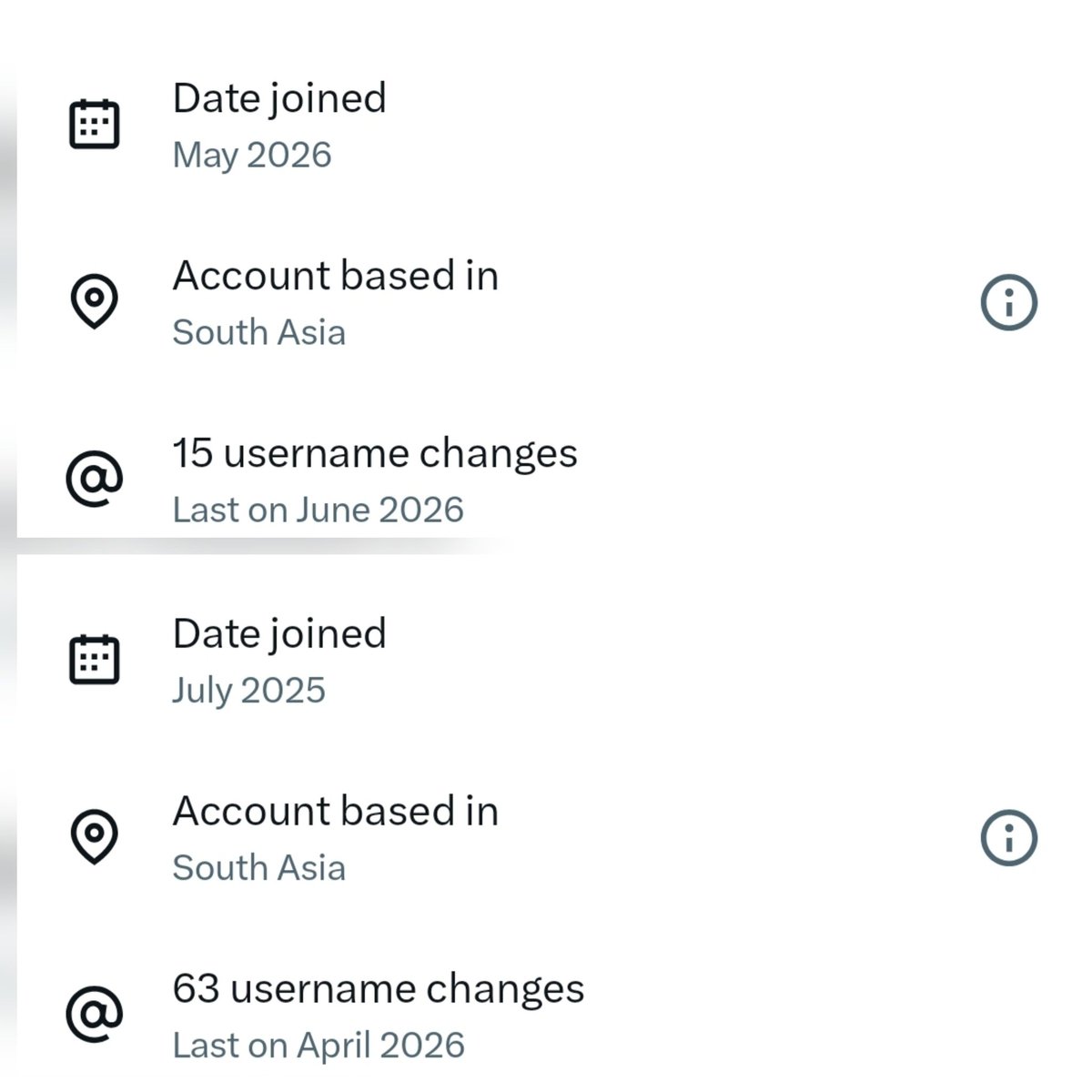Tap Last on June 2026 text
Viewport: 1092px width, 1092px height.
click(x=318, y=510)
